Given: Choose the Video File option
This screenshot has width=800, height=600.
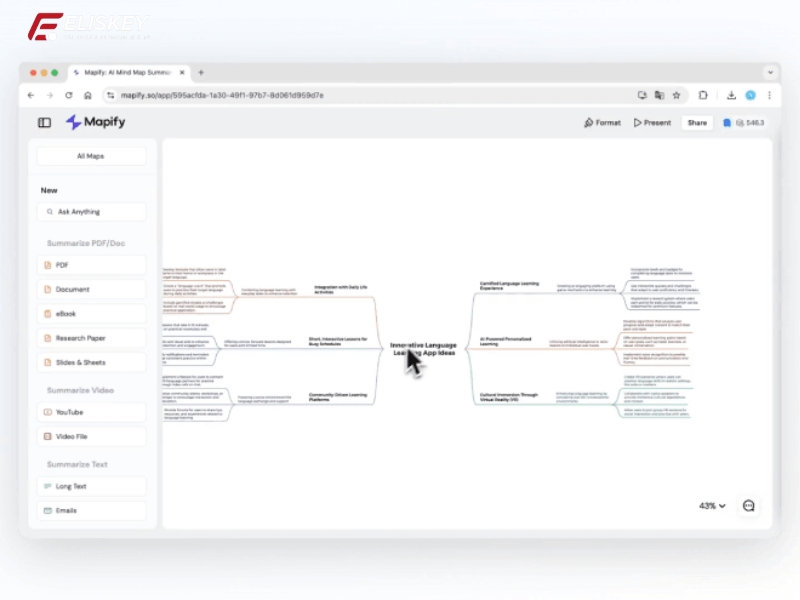Looking at the screenshot, I should point(91,436).
